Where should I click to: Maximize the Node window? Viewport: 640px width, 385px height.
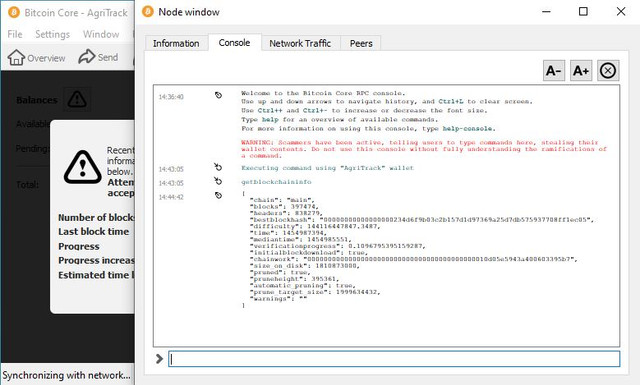[583, 11]
